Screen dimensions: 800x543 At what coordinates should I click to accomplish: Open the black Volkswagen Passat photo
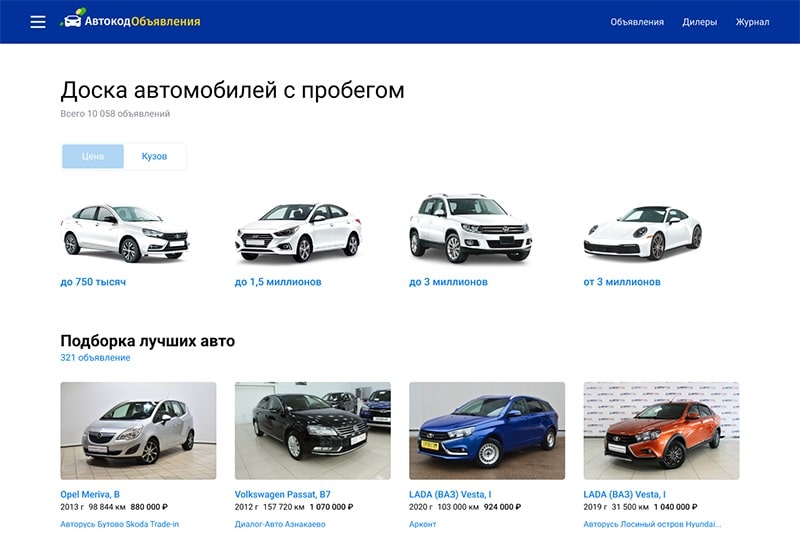point(312,431)
